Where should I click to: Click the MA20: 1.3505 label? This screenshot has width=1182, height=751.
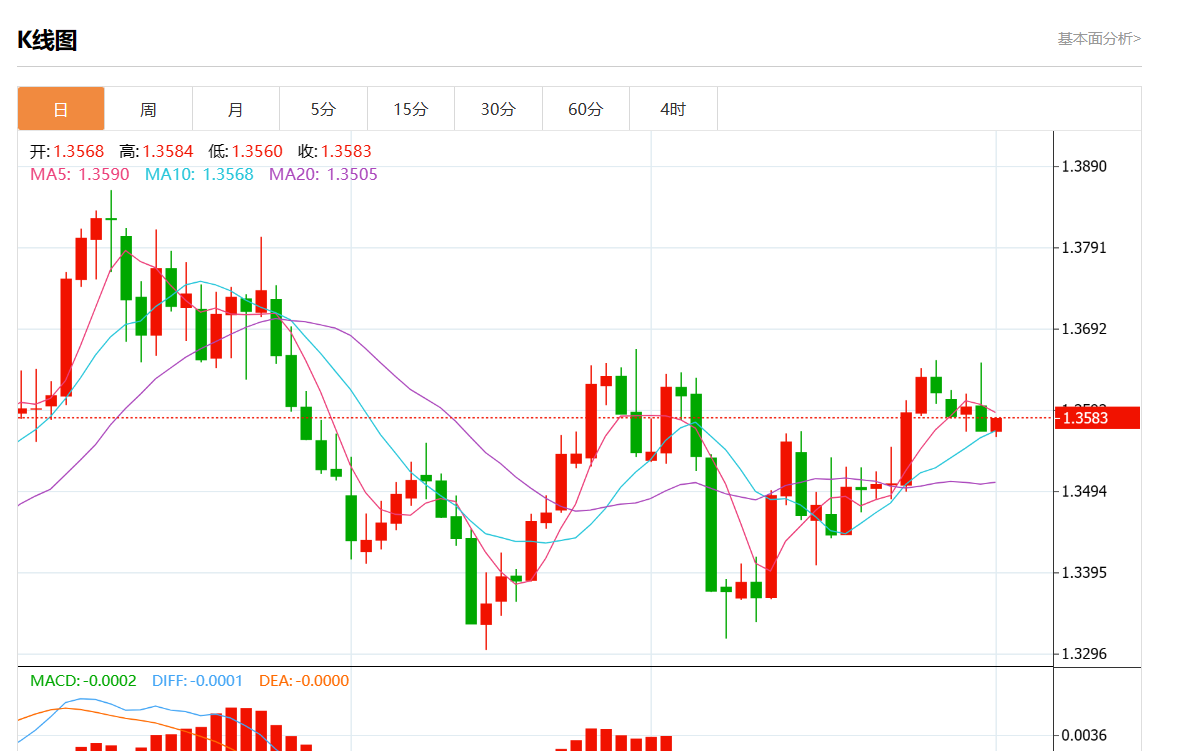click(323, 174)
